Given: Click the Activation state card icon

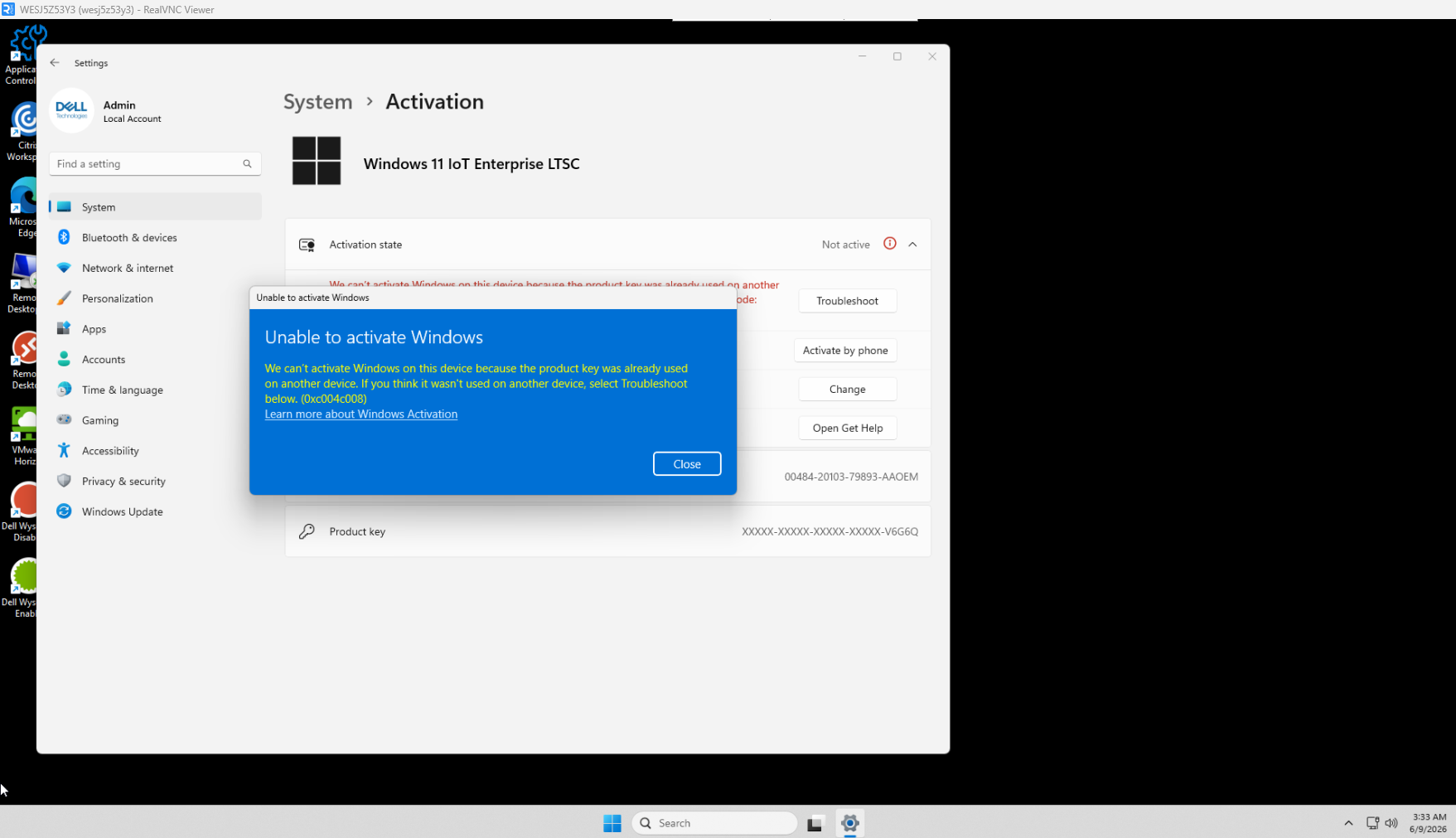Looking at the screenshot, I should point(307,245).
